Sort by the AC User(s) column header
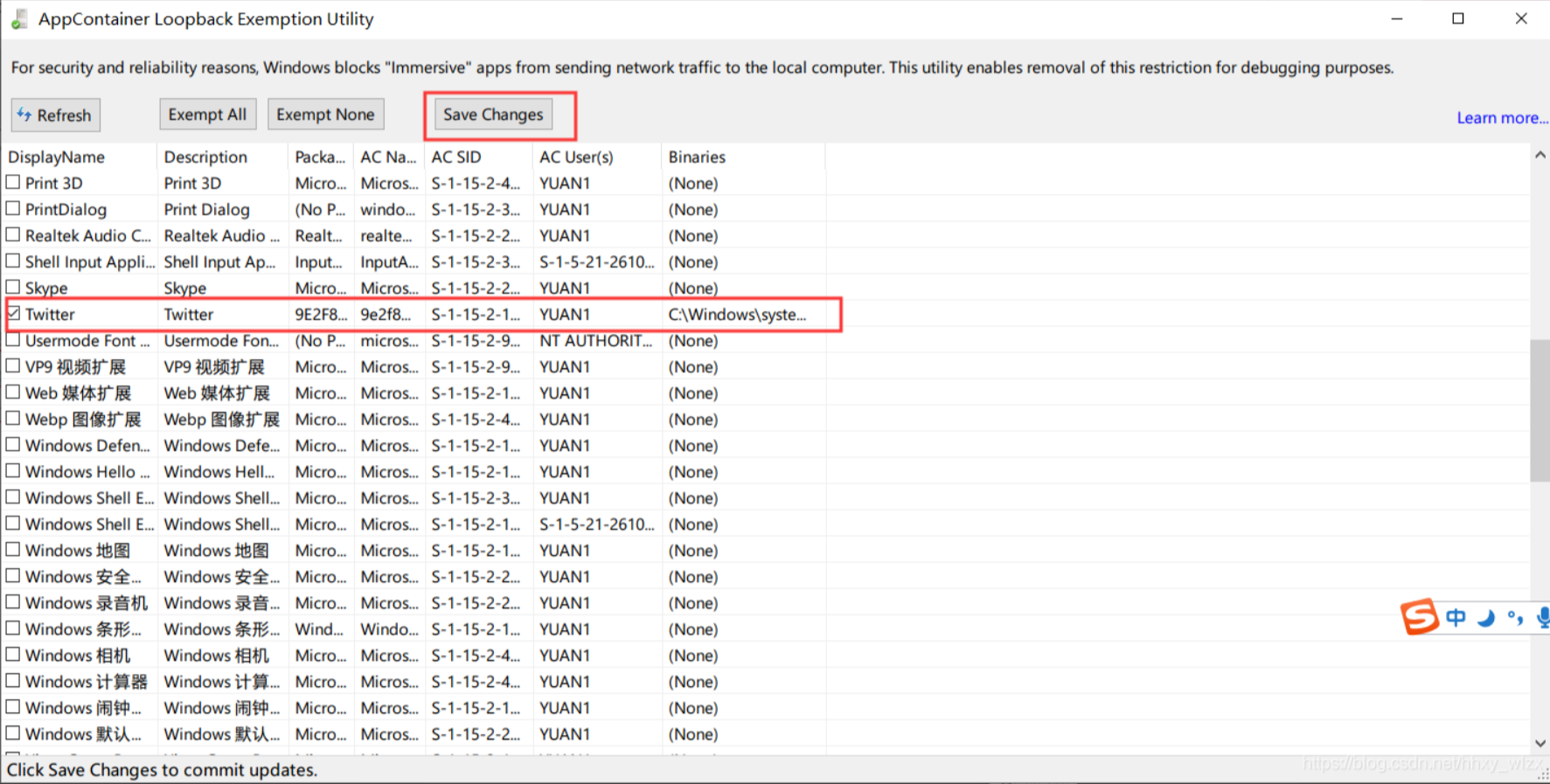This screenshot has height=784, width=1550. tap(597, 156)
